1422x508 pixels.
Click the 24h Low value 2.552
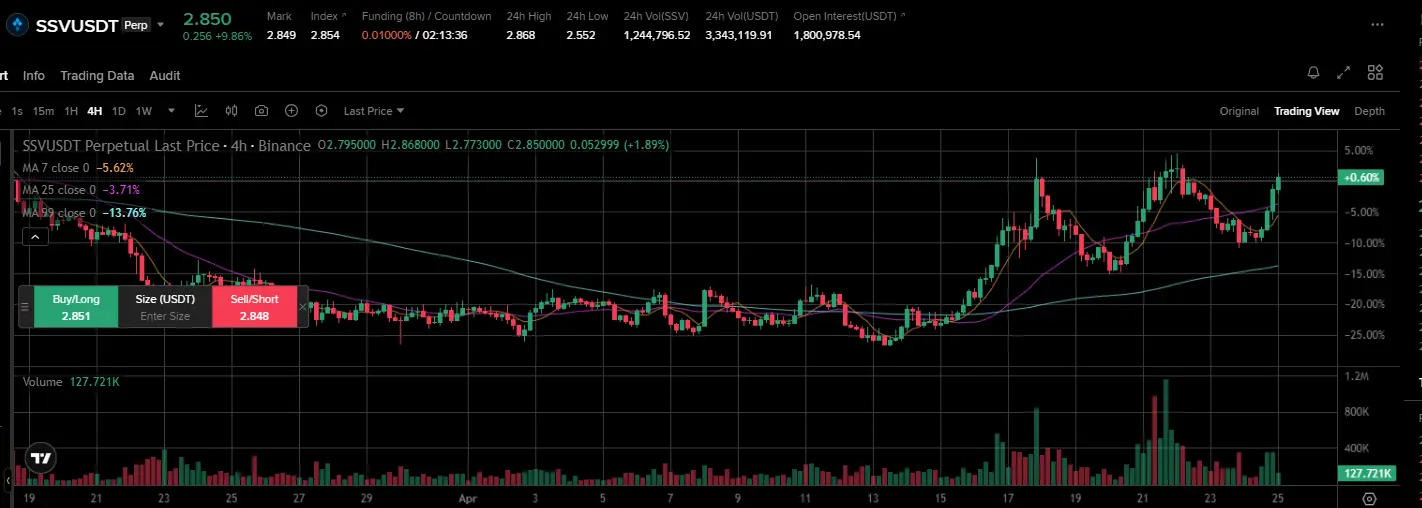click(580, 35)
